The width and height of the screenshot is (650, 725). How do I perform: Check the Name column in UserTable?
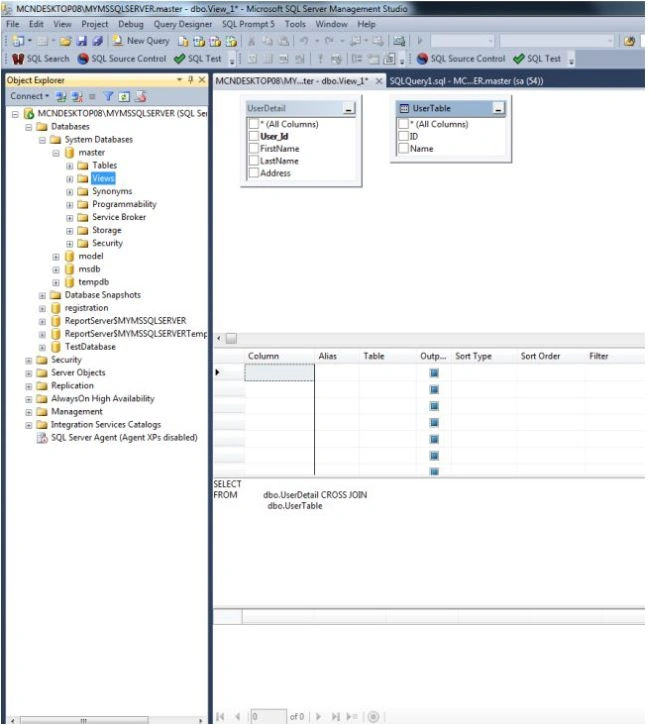coord(403,148)
